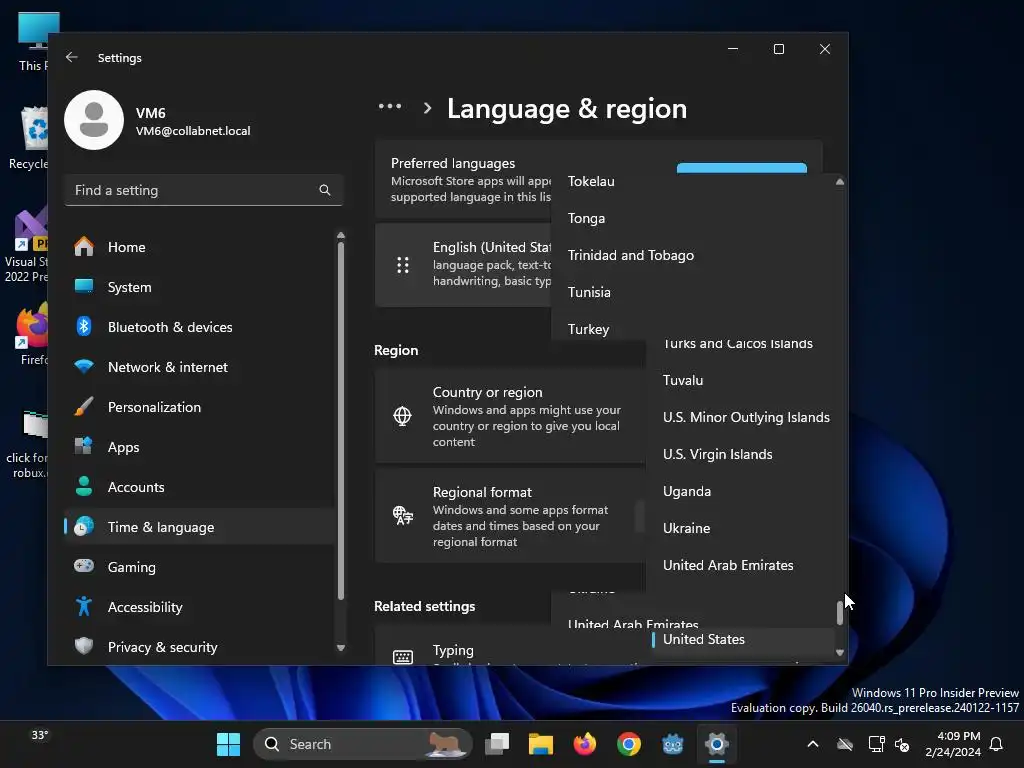Click the Bluetooth icon in sidebar
1024x768 pixels.
[x=84, y=327]
